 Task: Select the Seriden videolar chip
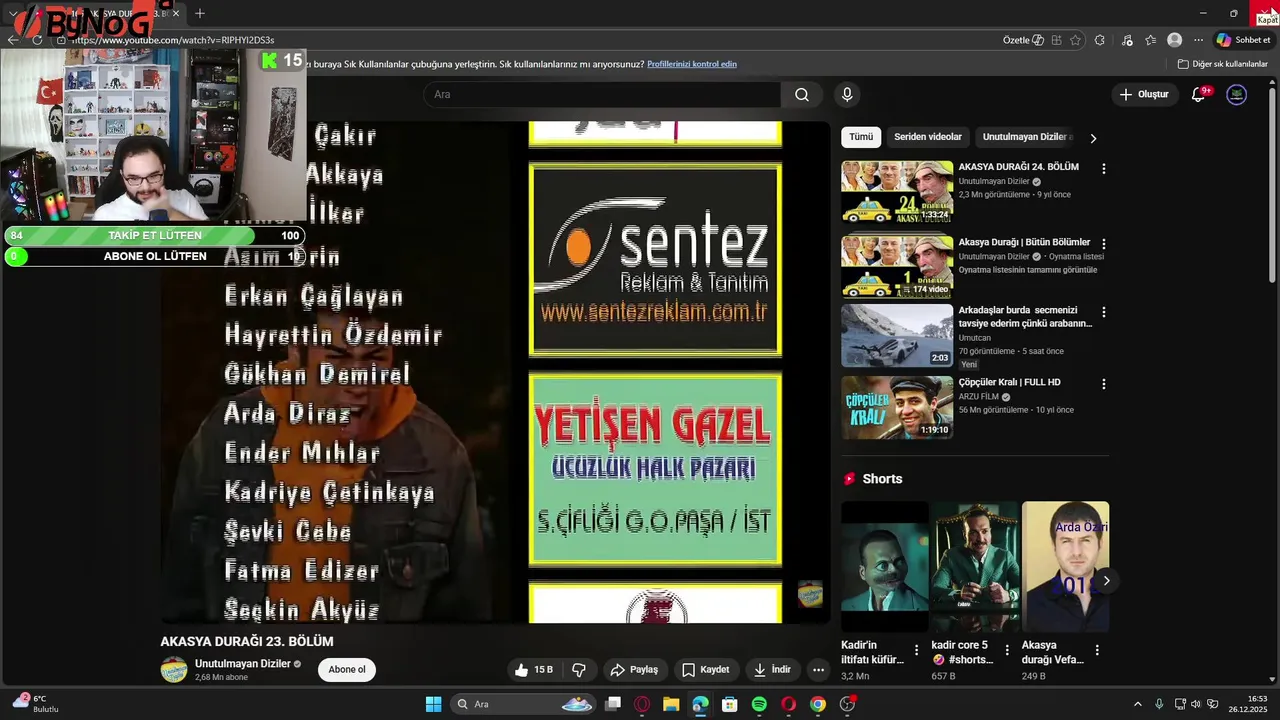[x=928, y=137]
